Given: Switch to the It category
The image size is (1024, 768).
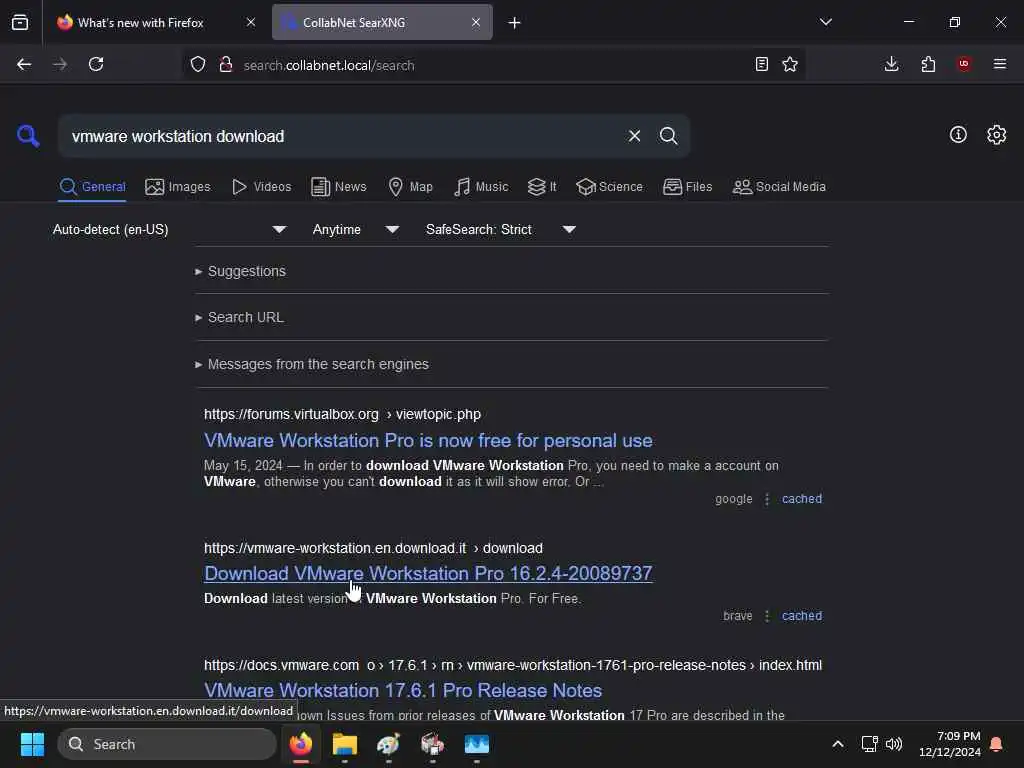Looking at the screenshot, I should coord(542,187).
